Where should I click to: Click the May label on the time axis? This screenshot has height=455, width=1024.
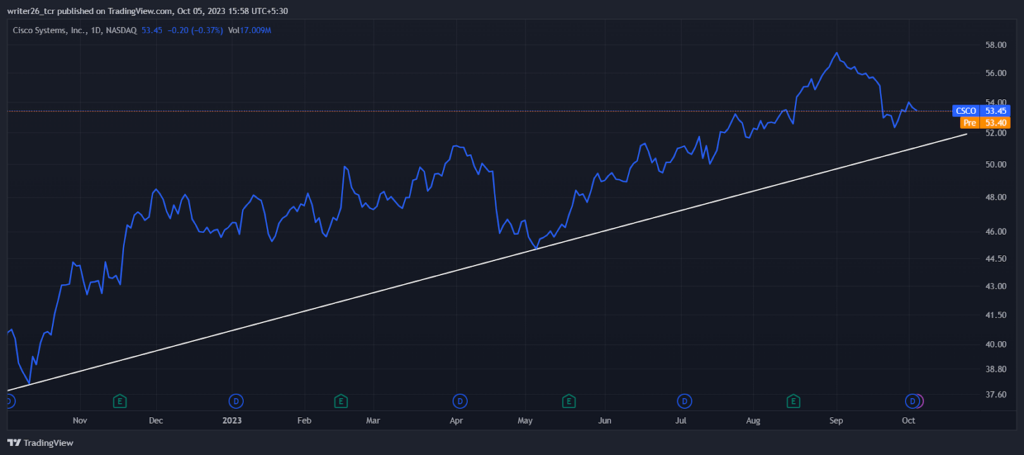[x=526, y=421]
